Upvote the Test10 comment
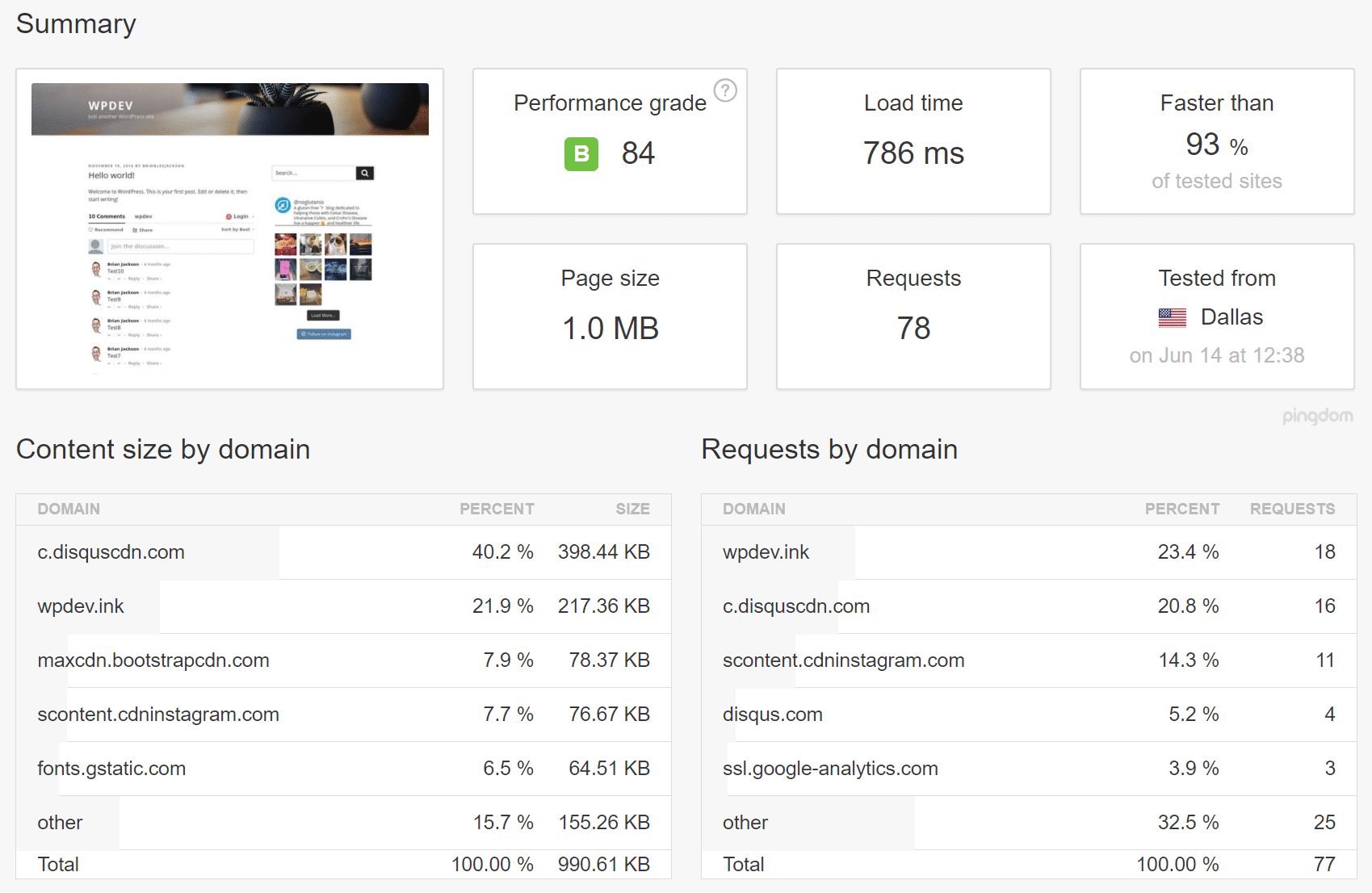Viewport: 1372px width, 893px height. [x=109, y=279]
